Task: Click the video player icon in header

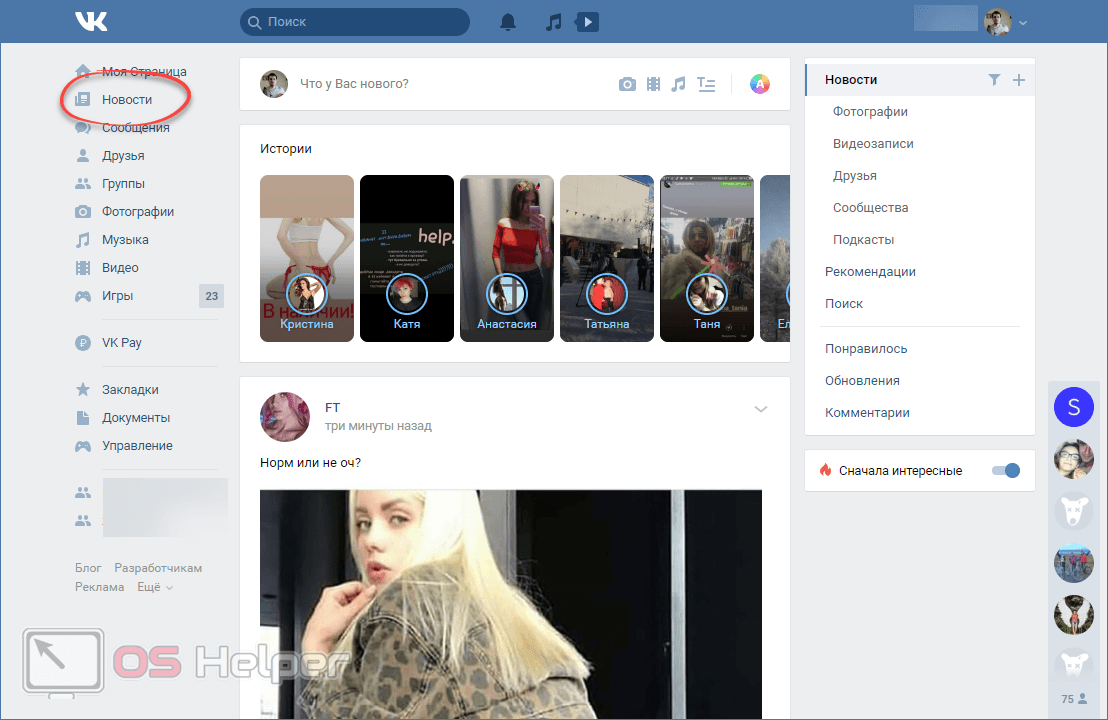Action: point(587,22)
